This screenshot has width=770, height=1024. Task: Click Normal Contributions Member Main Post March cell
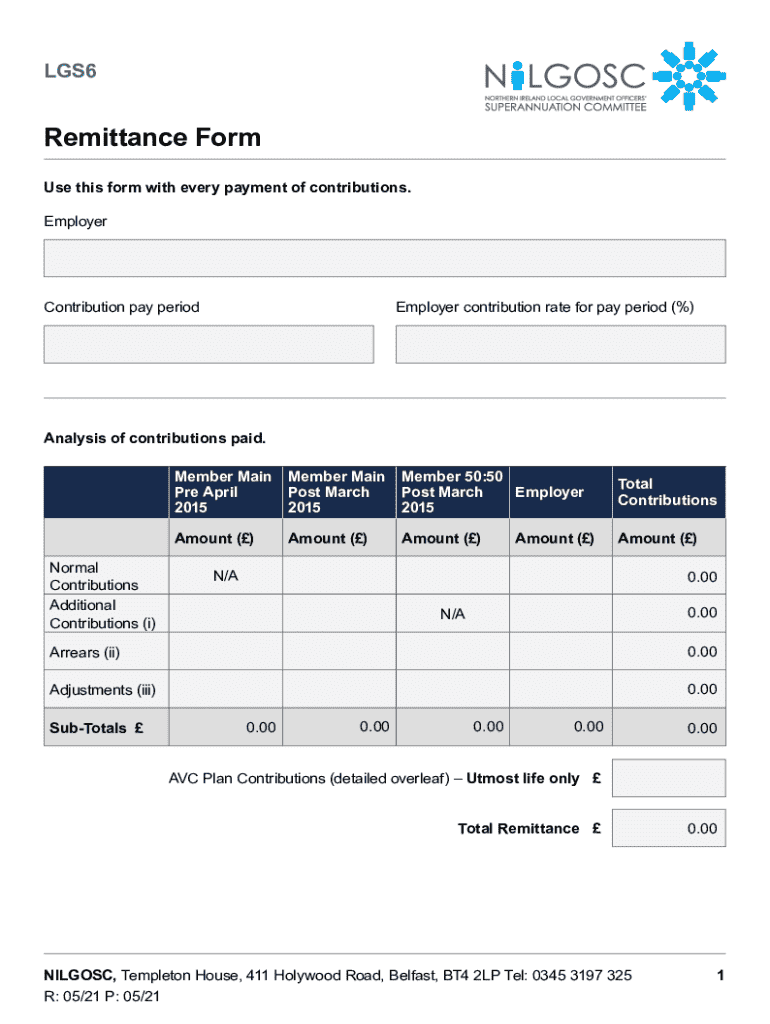click(x=339, y=576)
